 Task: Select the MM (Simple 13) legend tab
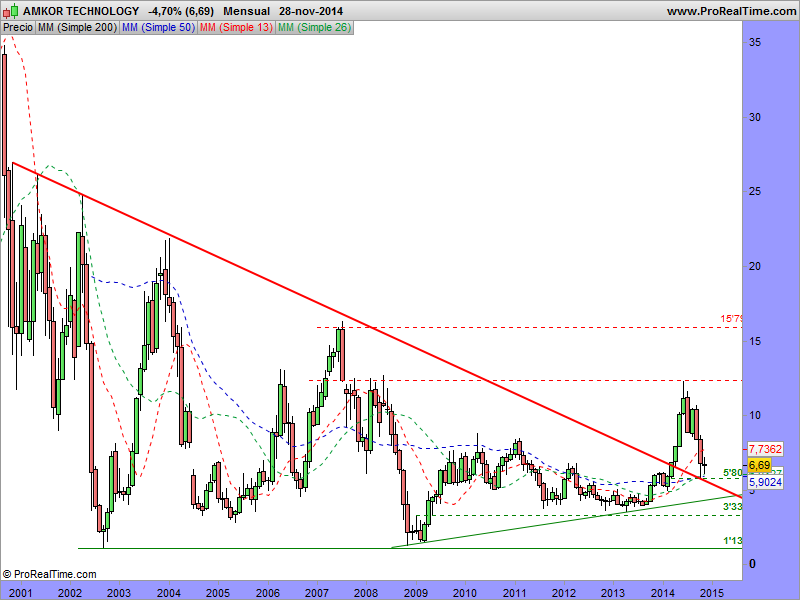click(x=236, y=28)
